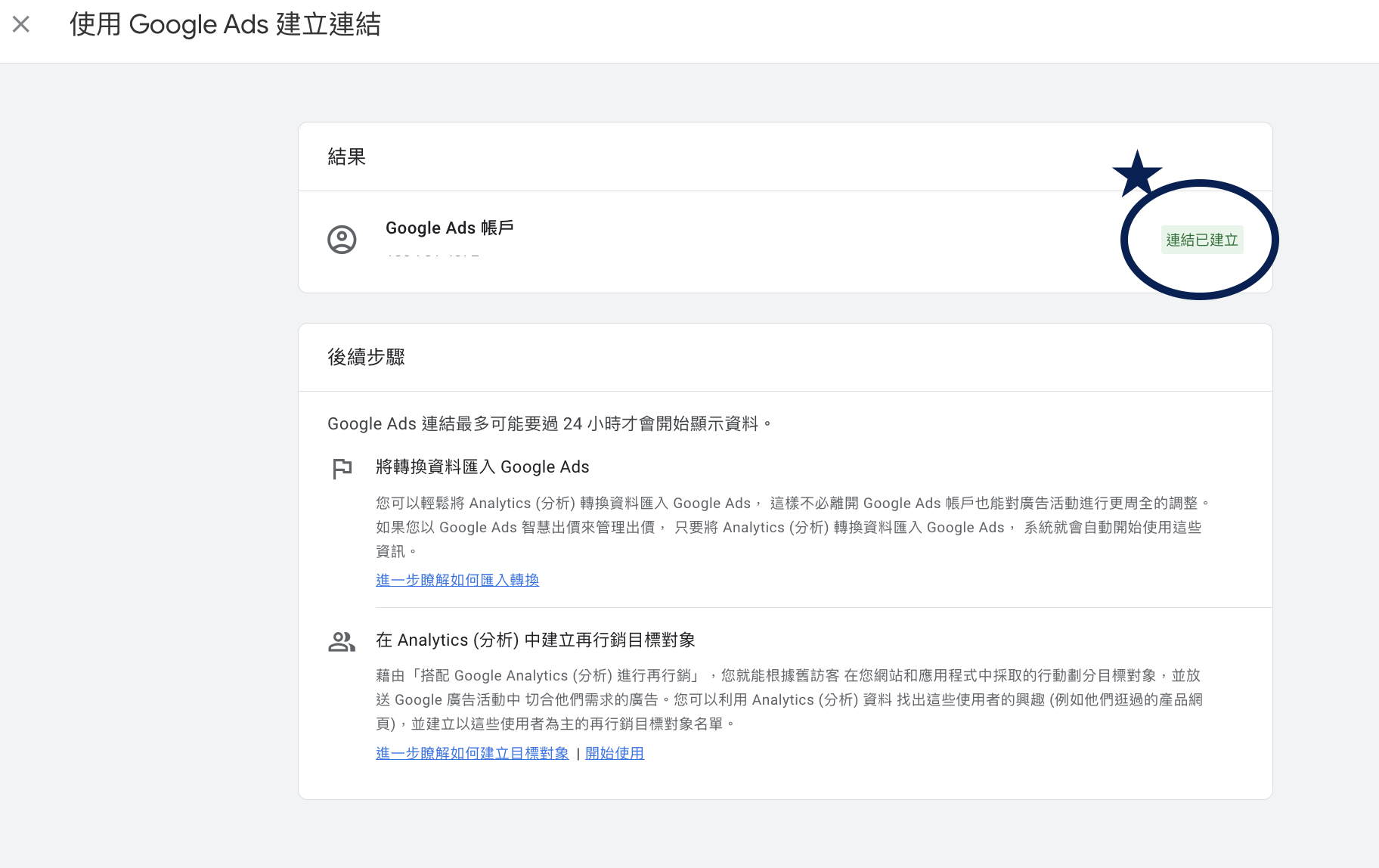This screenshot has height=868, width=1379.
Task: Click the 結果 section heading
Action: pos(347,157)
